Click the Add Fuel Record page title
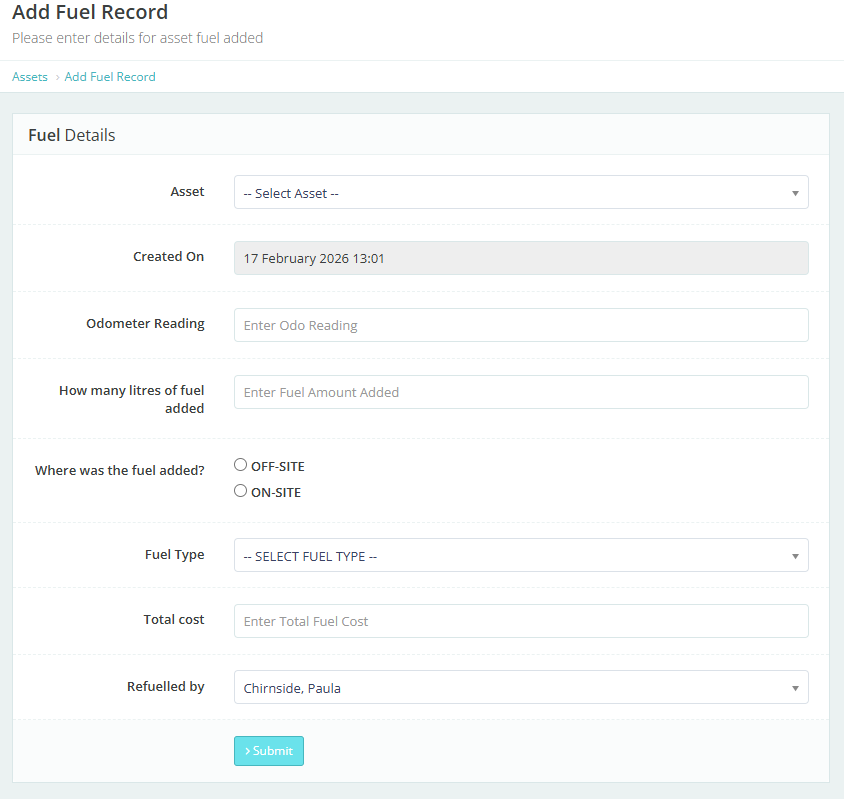This screenshot has height=799, width=844. point(90,13)
